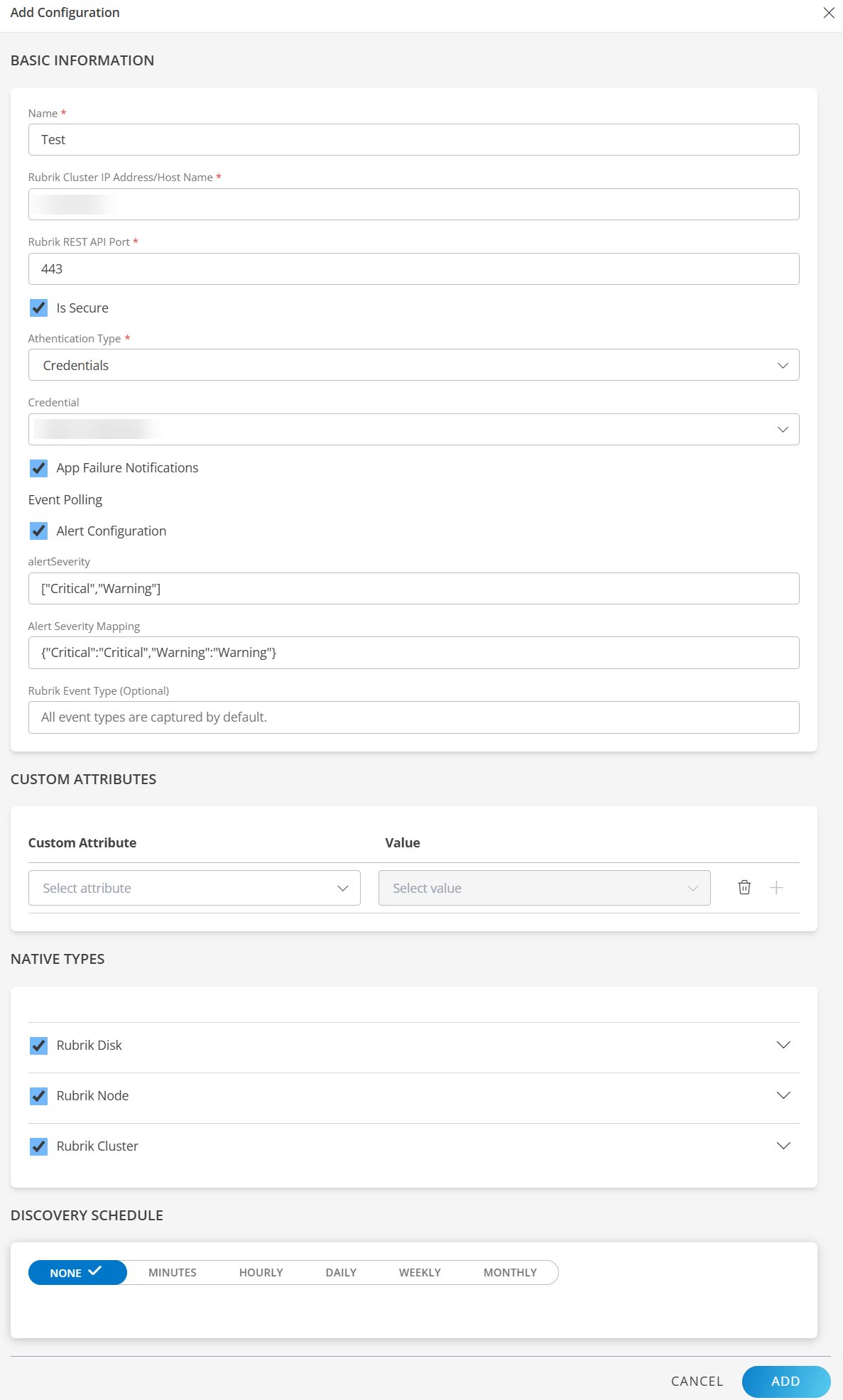Select the WEEKLY discovery schedule

[x=420, y=1272]
